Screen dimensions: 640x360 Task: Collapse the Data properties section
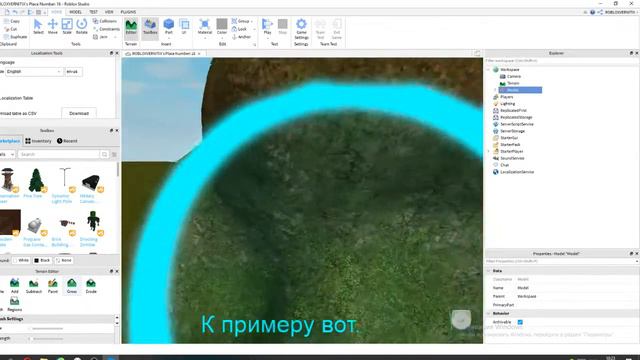[489, 271]
